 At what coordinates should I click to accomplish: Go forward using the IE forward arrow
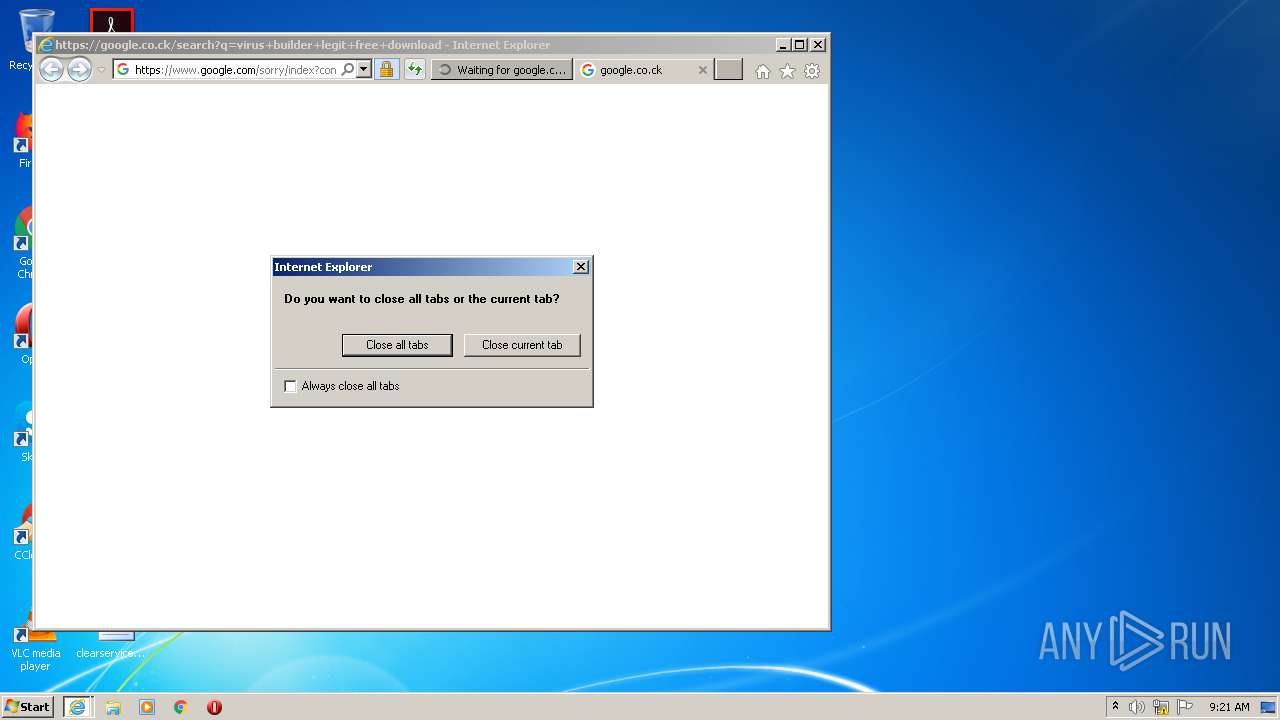(79, 70)
